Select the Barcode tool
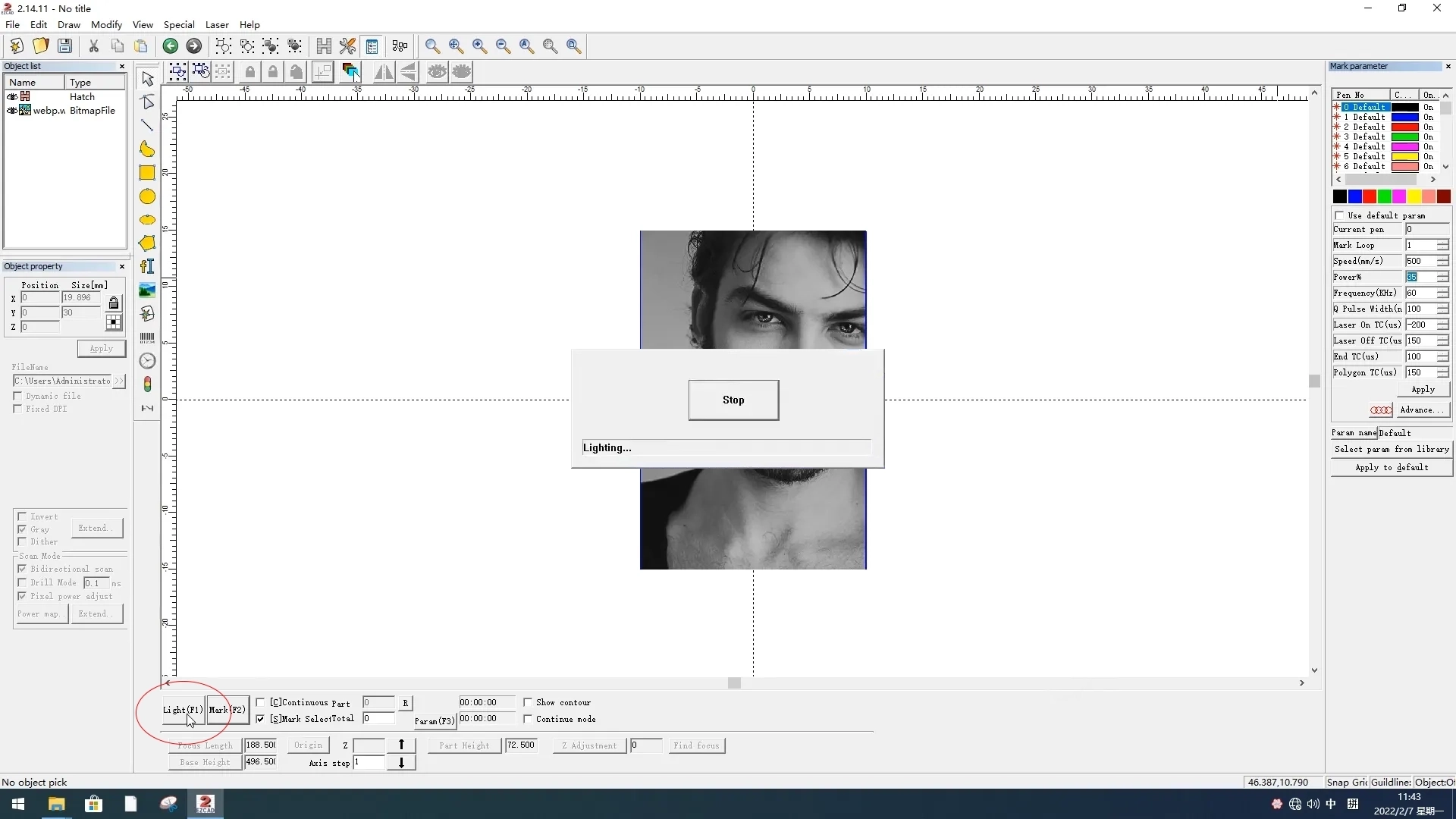Viewport: 1456px width, 819px height. [x=146, y=337]
